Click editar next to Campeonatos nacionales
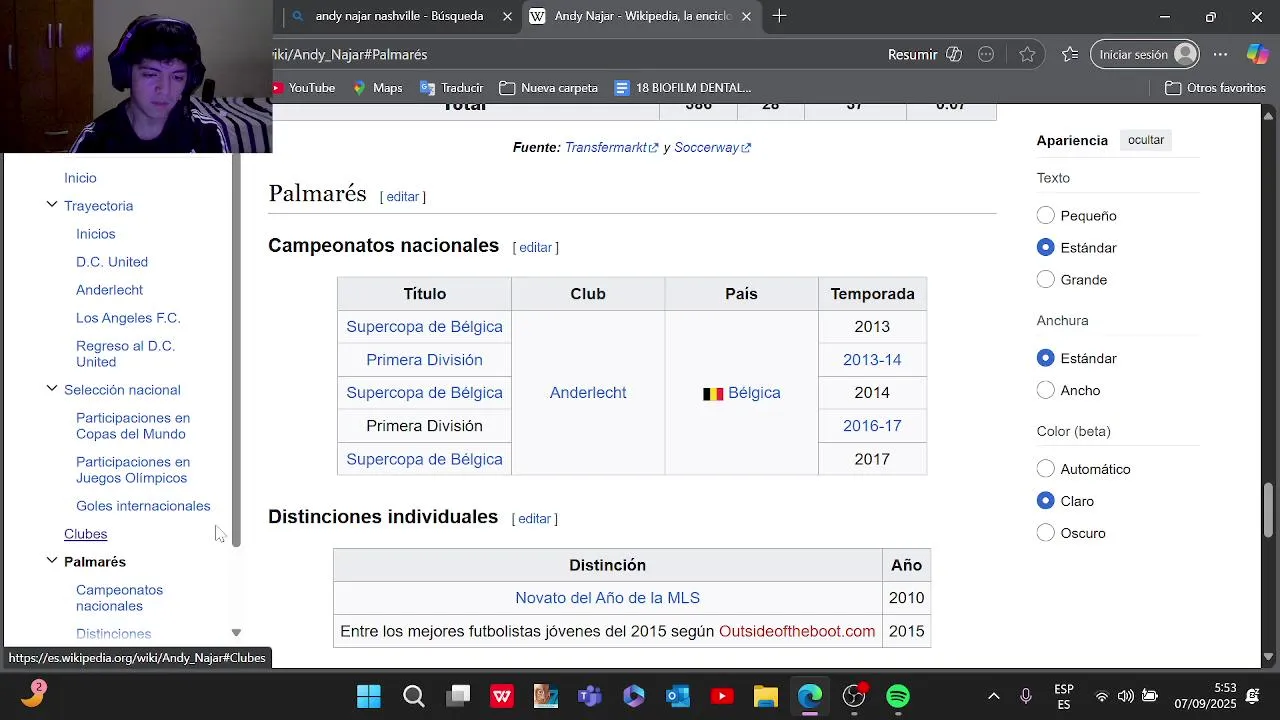The width and height of the screenshot is (1280, 720). [535, 248]
